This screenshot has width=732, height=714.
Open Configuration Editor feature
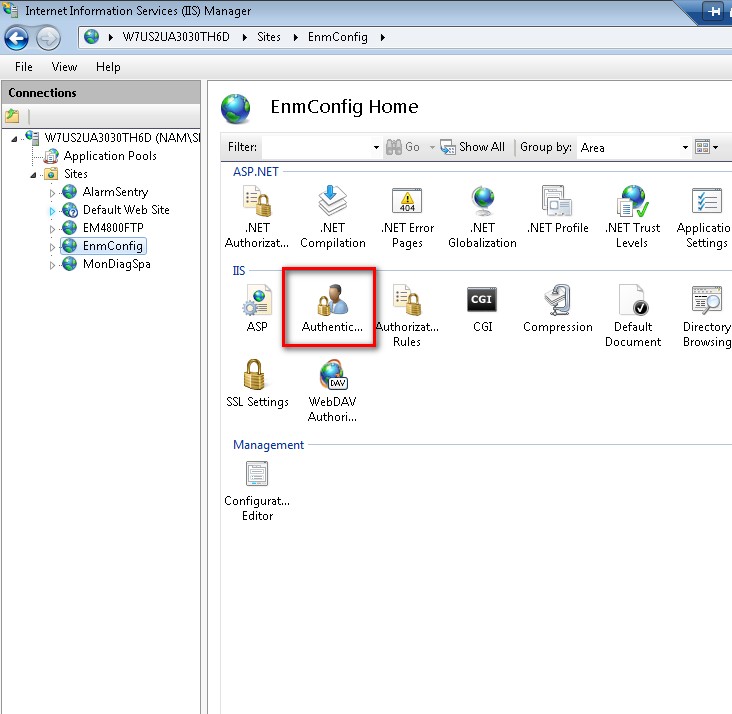(257, 490)
